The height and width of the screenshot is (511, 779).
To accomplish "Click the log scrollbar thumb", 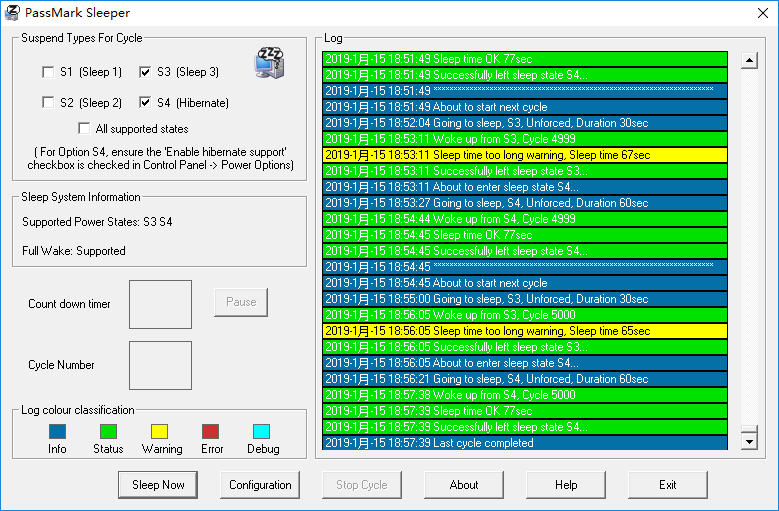I will coord(749,429).
